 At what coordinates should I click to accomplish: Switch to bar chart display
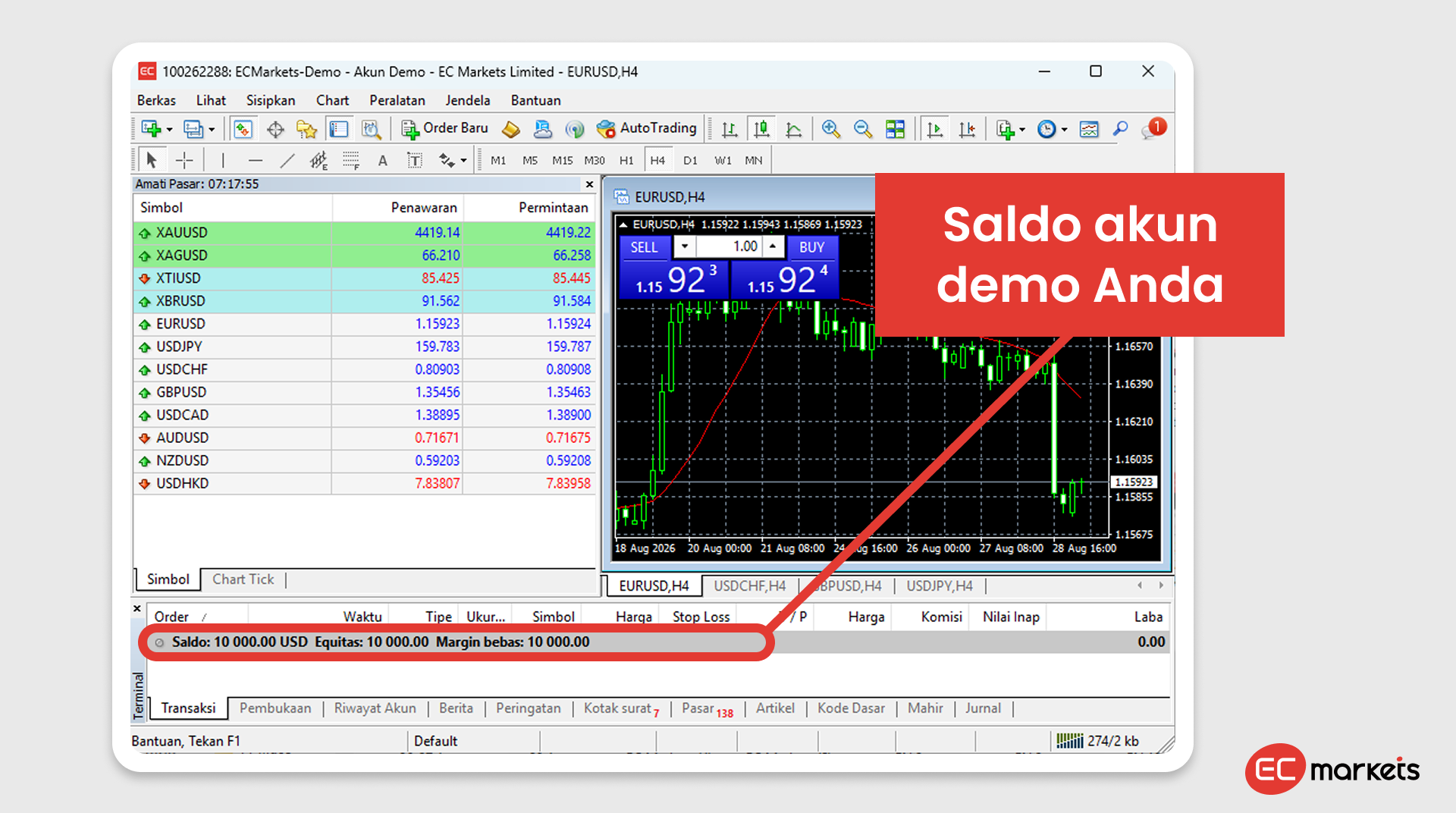coord(730,129)
